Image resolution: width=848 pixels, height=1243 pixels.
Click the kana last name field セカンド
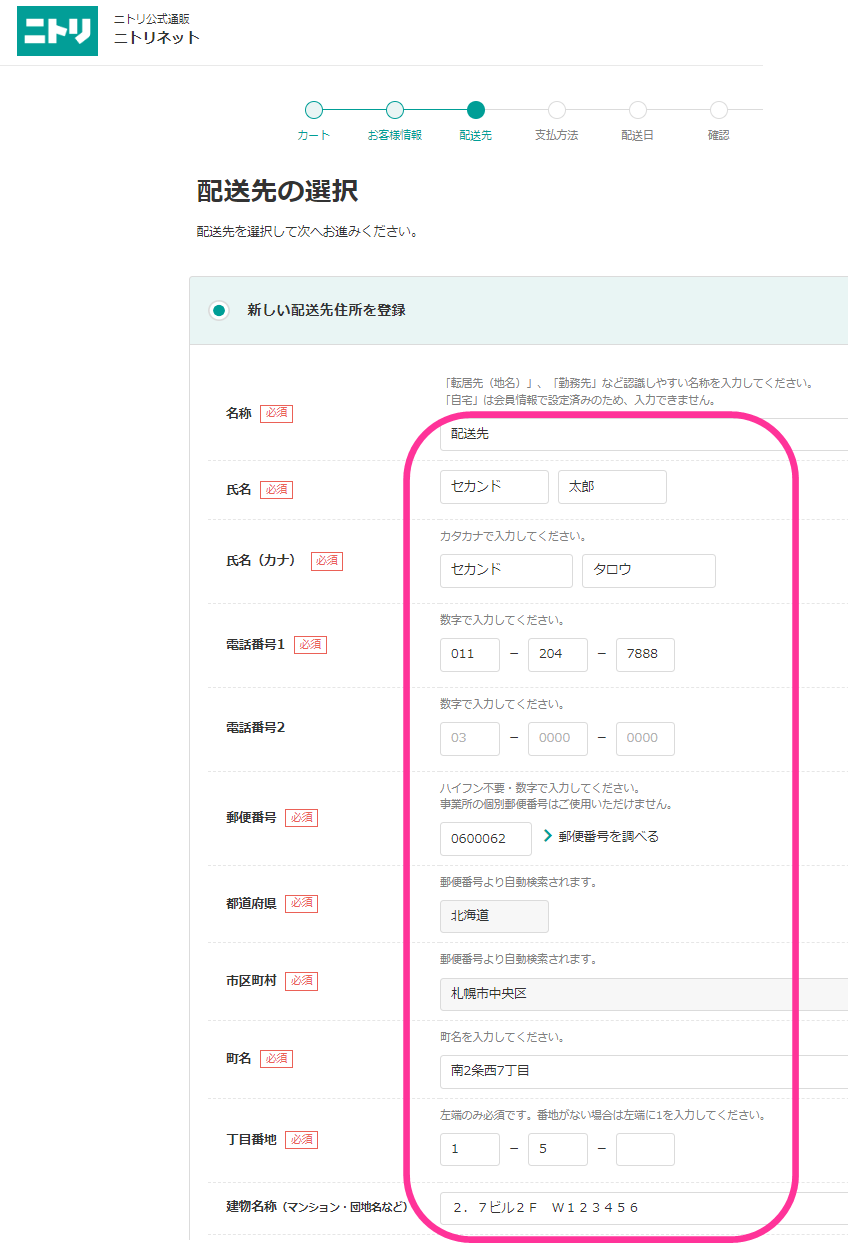[506, 571]
